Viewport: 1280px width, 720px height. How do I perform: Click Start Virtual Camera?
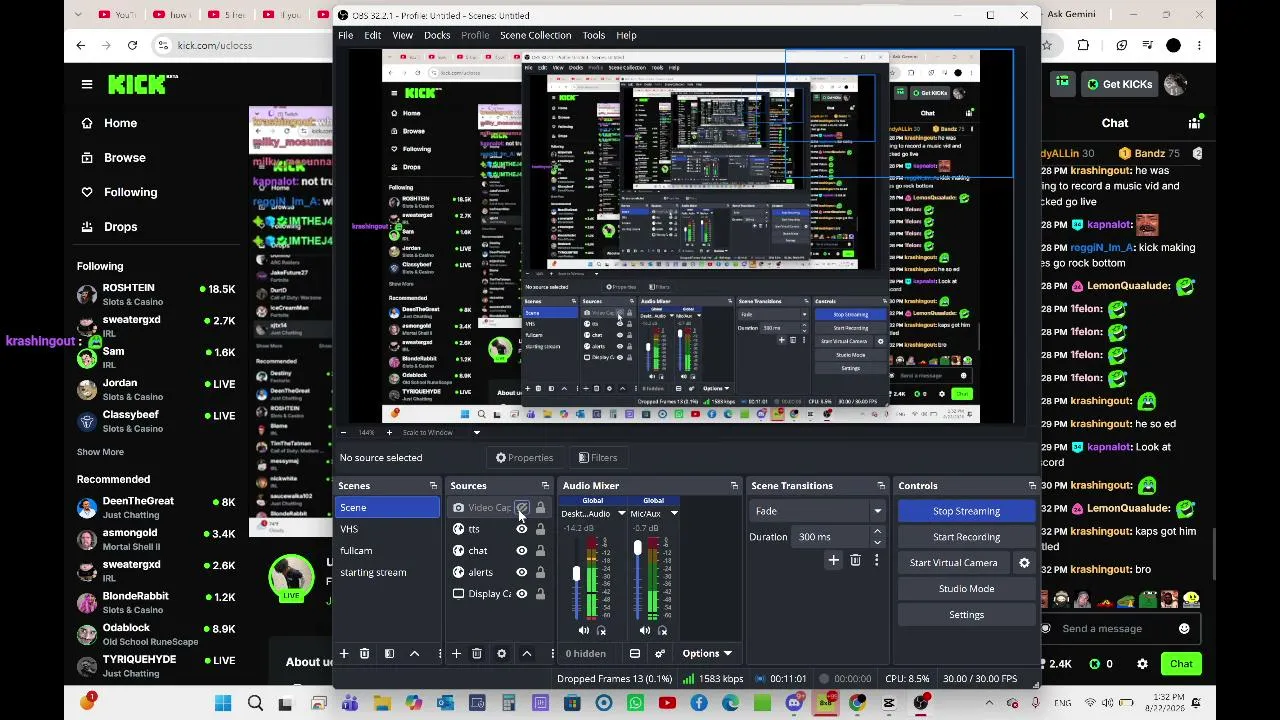tap(953, 563)
